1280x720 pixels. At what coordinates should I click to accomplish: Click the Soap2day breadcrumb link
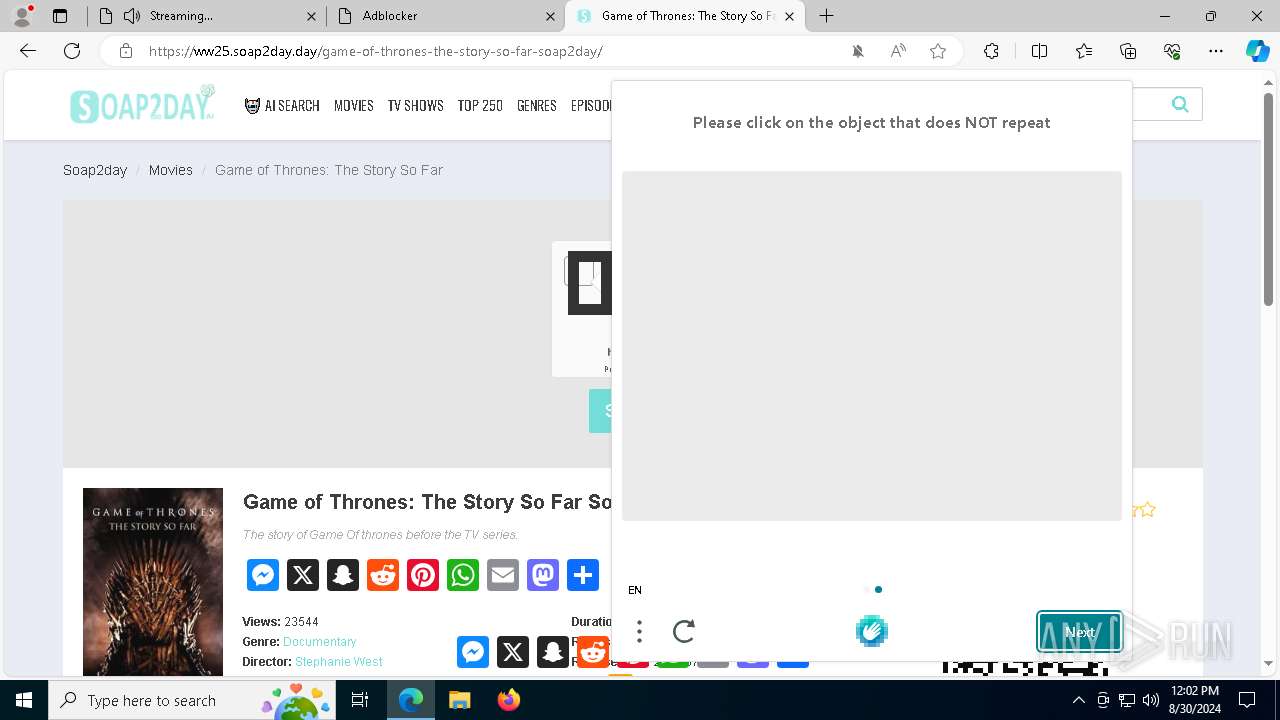click(95, 170)
